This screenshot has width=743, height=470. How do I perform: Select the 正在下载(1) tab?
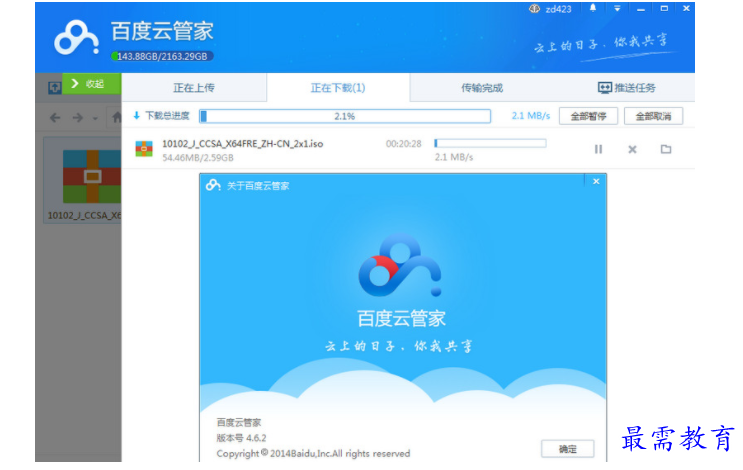[338, 88]
